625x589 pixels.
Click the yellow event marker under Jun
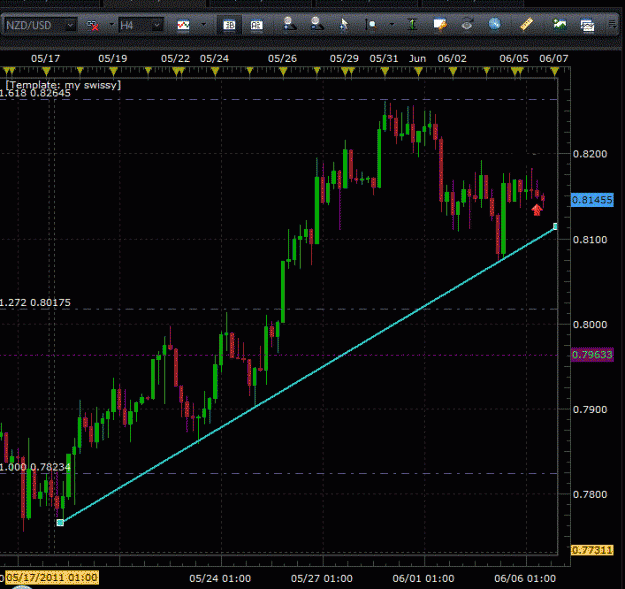418,72
